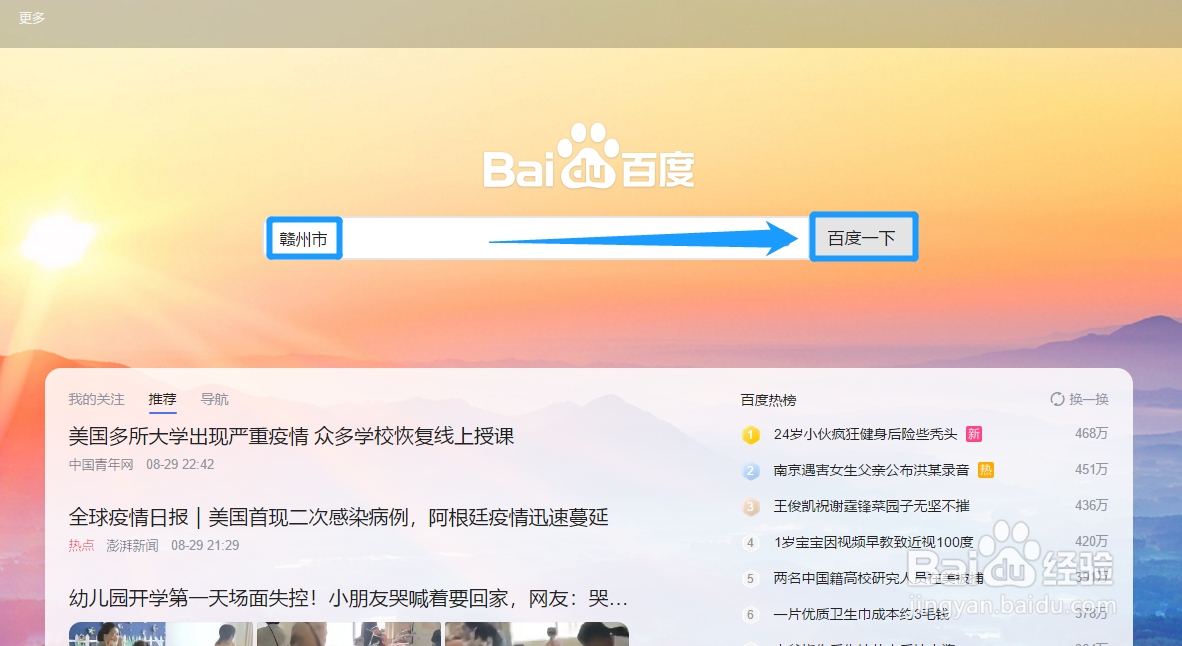Click the 换一换 refresh icon
This screenshot has width=1182, height=646.
pos(1057,399)
